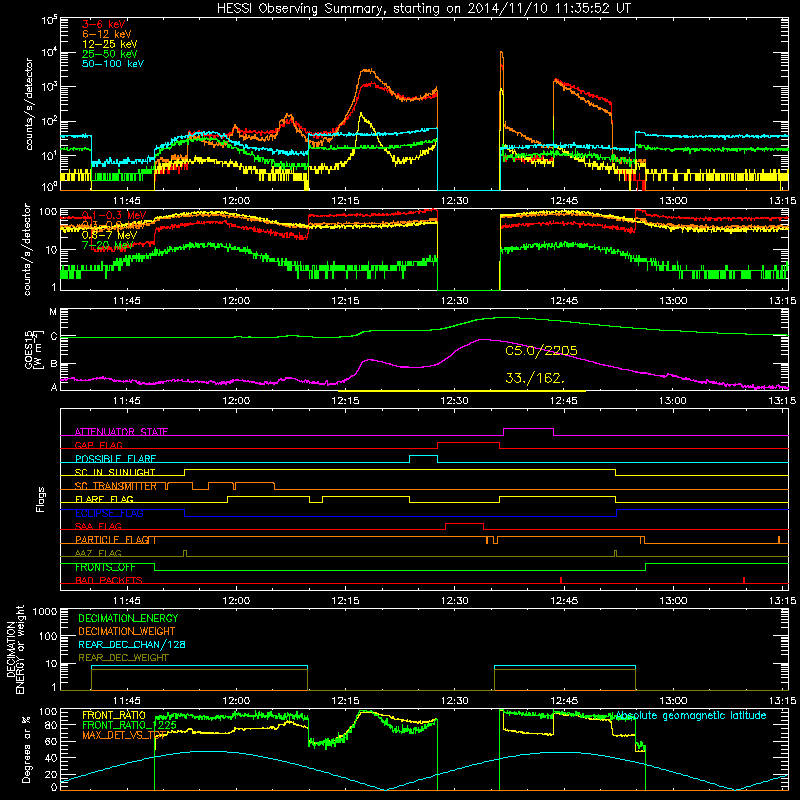
Task: Click the HESSI Observing Summary title text
Action: click(x=424, y=9)
